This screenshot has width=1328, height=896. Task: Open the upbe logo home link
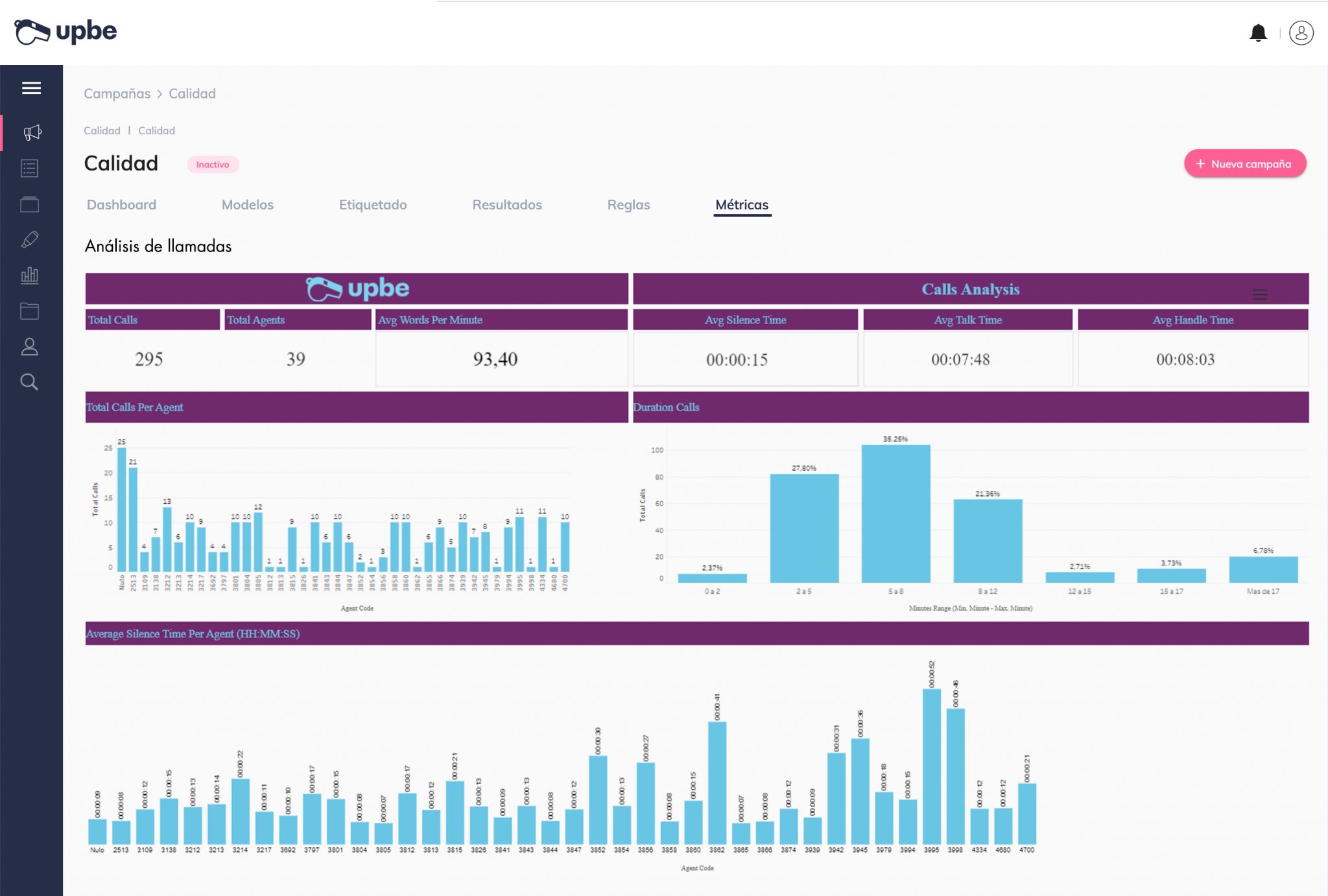[x=65, y=31]
